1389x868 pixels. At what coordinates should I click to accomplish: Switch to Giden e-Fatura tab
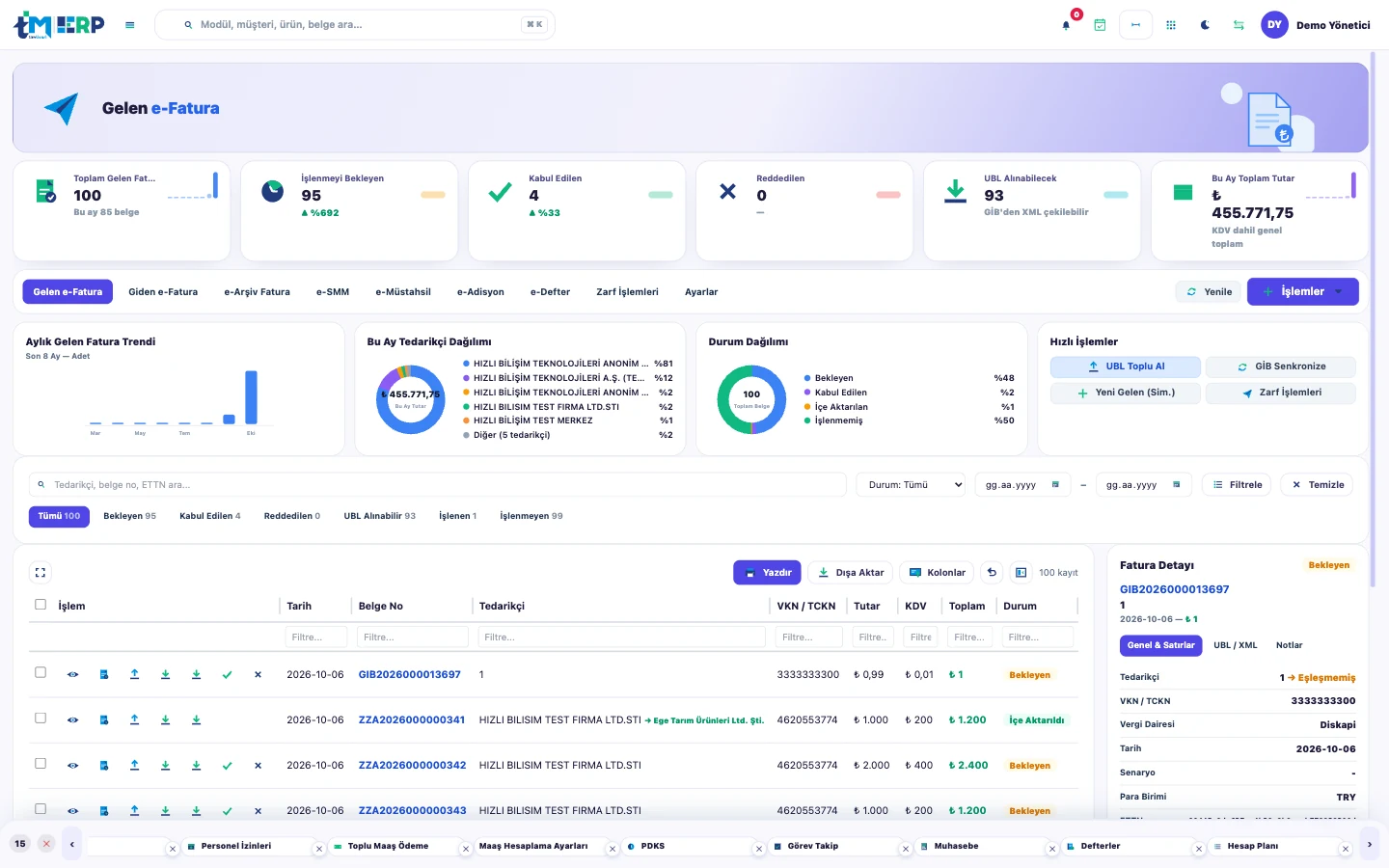[x=163, y=291]
